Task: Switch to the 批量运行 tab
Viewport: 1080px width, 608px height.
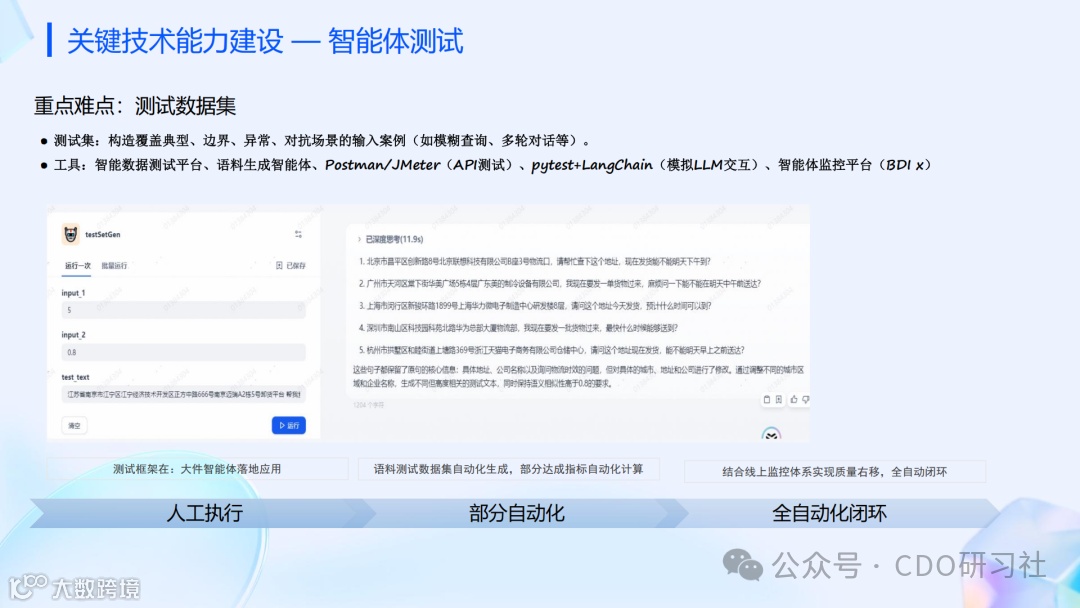Action: (x=114, y=265)
